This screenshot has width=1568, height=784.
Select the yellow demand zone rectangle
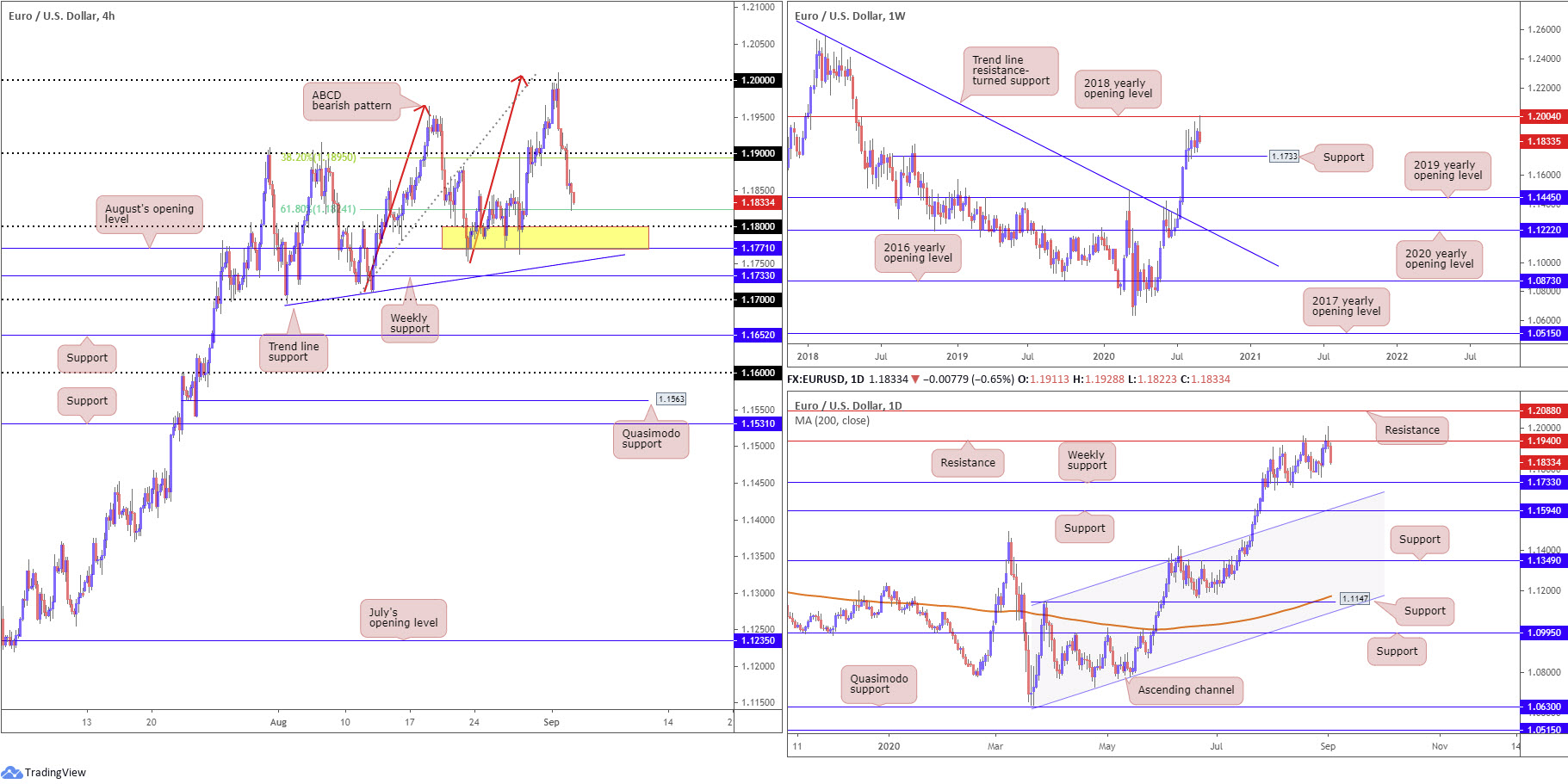(545, 238)
